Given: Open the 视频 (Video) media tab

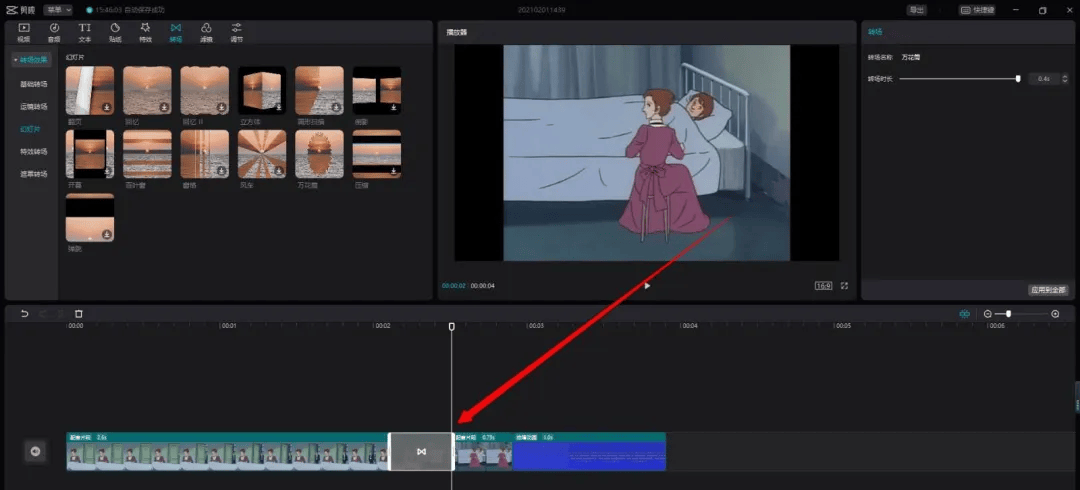Looking at the screenshot, I should coord(23,32).
